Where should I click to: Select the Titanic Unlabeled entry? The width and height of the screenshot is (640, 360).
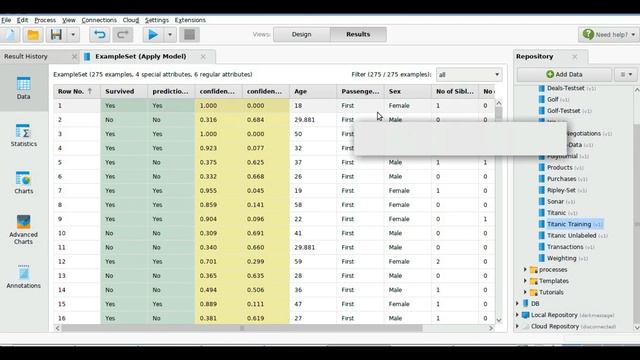(572, 236)
